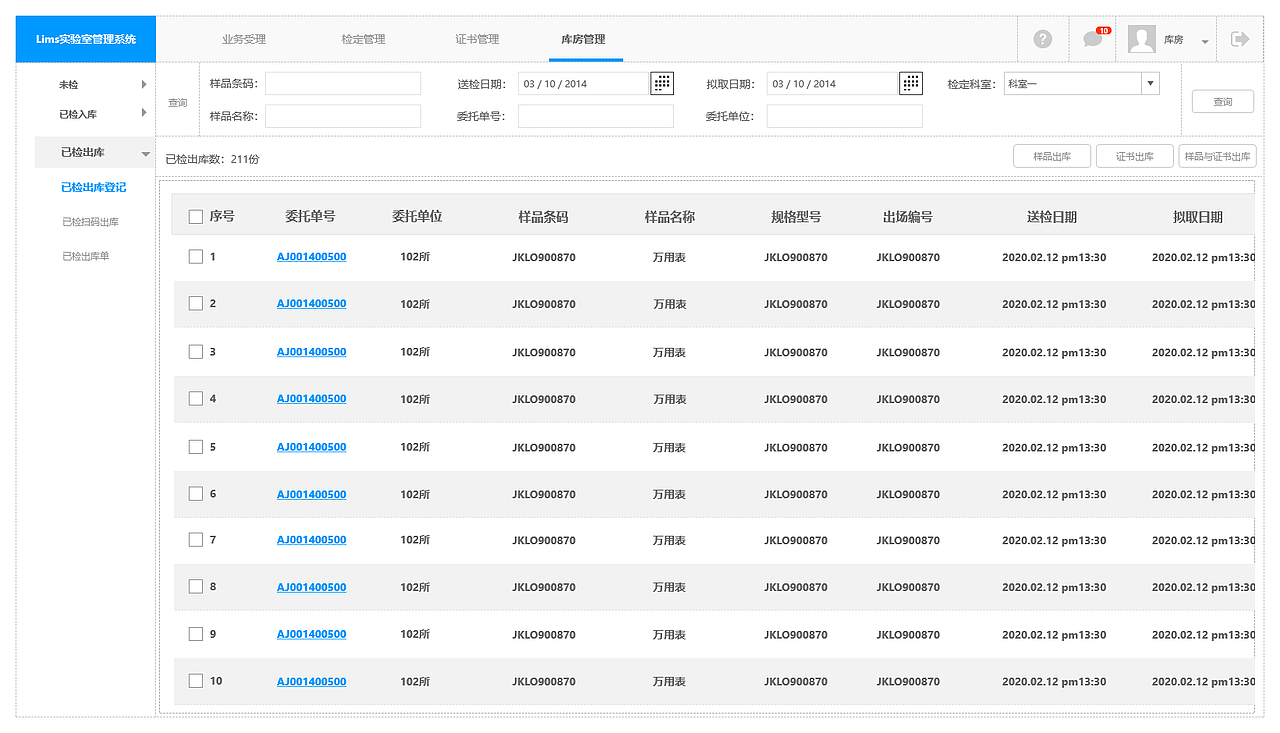Open order link AJ001400500 in row 5
The width and height of the screenshot is (1280, 733).
(312, 447)
